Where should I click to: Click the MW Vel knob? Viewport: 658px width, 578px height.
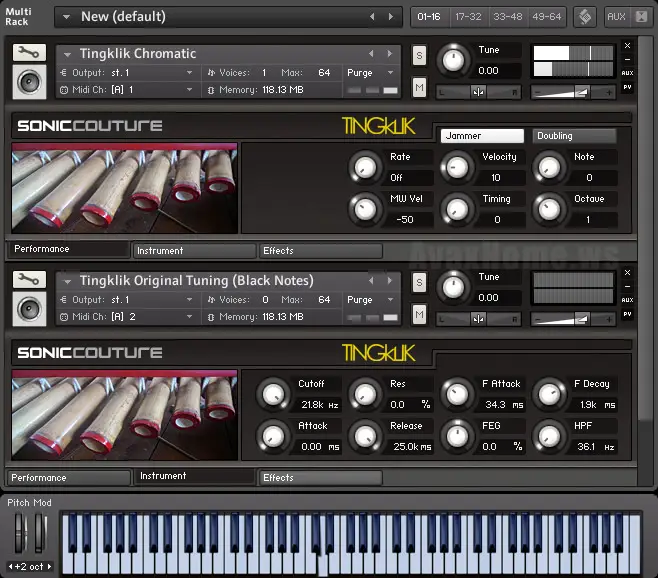[365, 209]
